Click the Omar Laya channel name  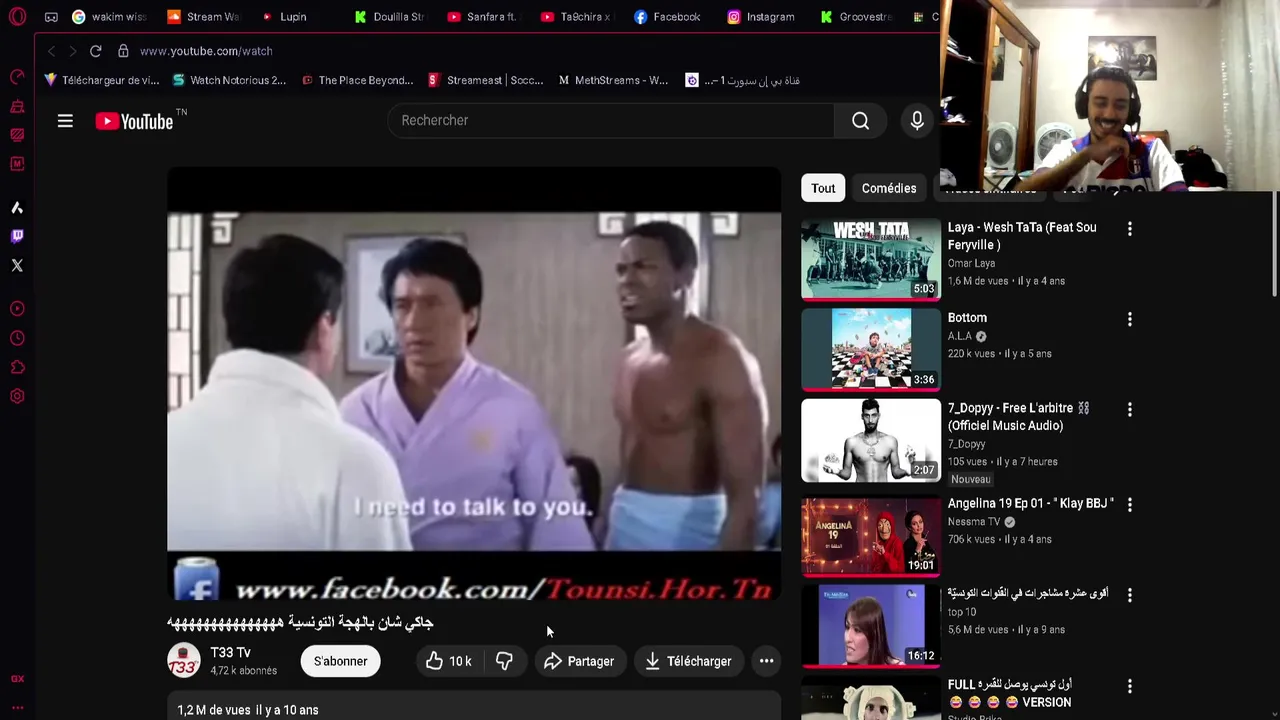[x=971, y=263]
